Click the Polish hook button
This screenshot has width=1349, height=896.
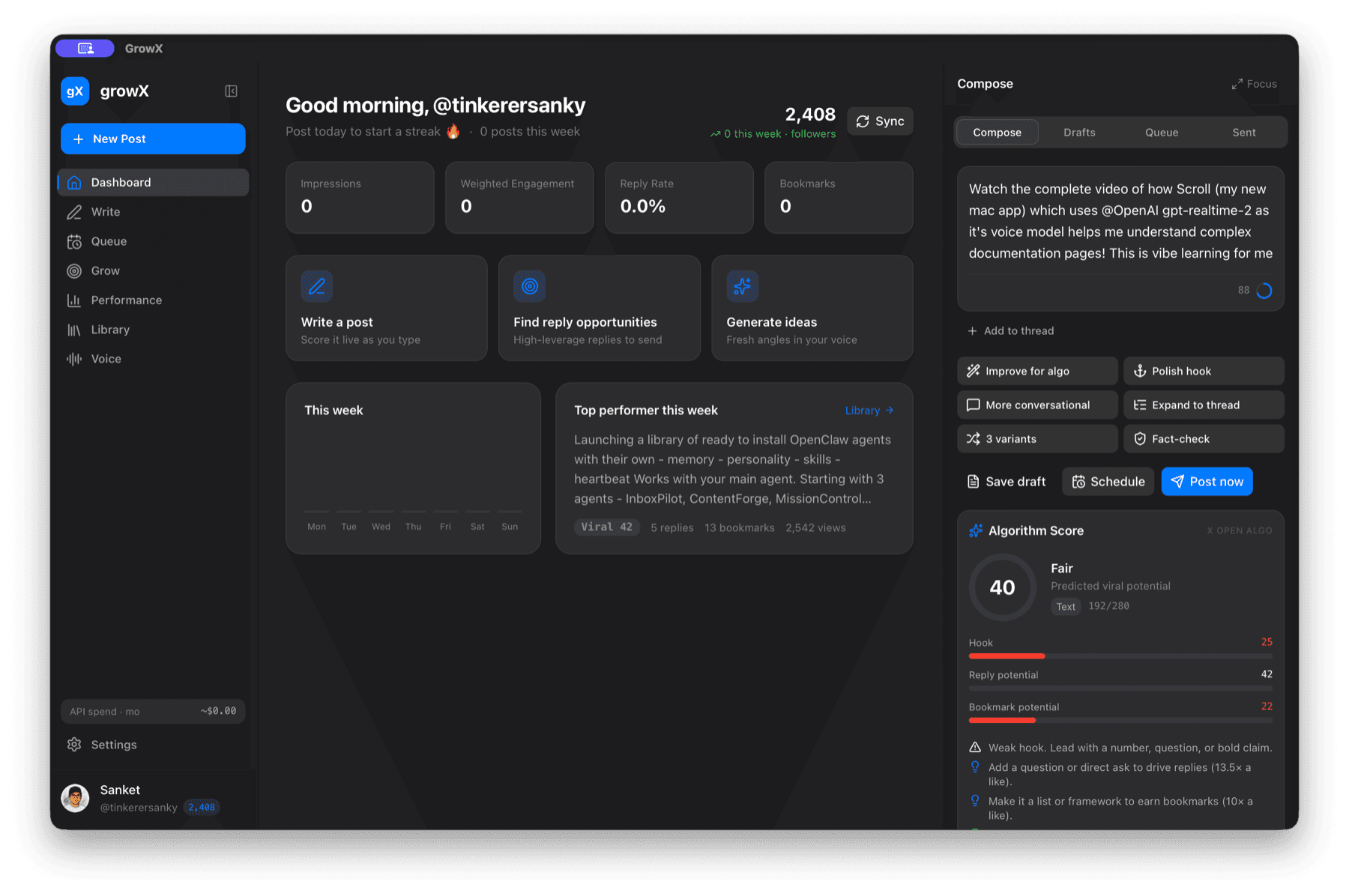[1204, 371]
